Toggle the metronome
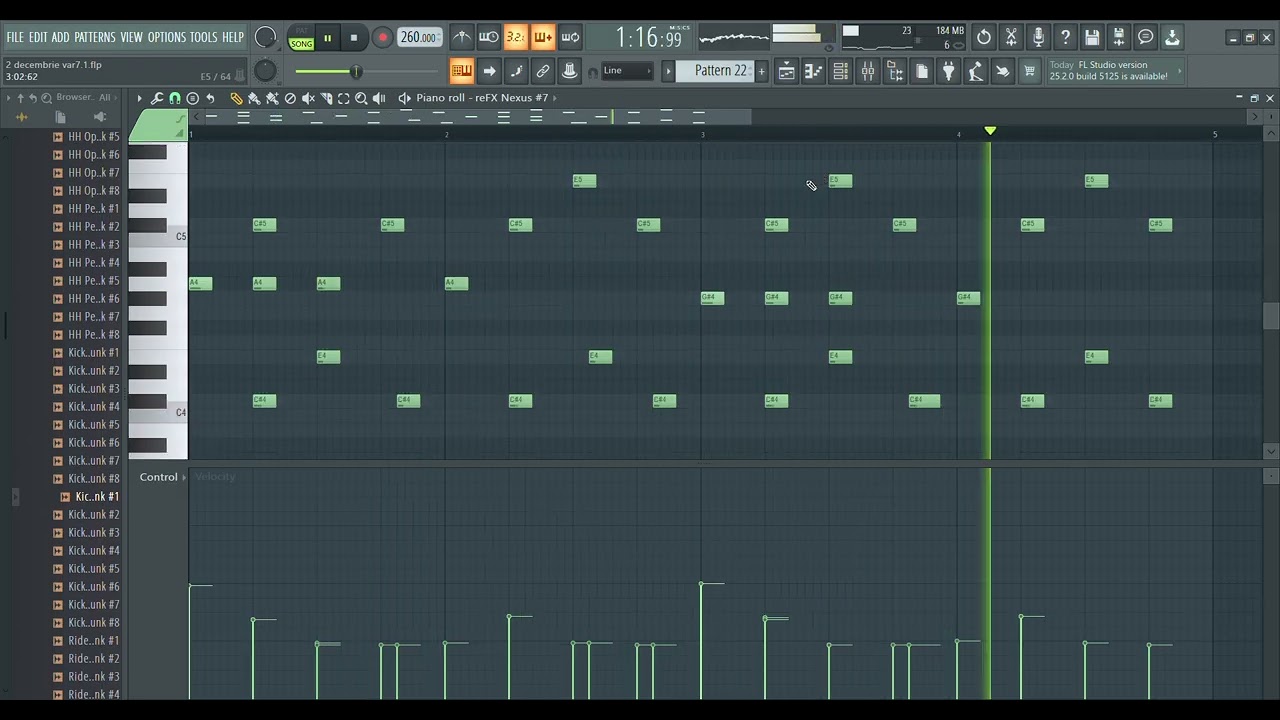This screenshot has height=720, width=1280. click(462, 38)
